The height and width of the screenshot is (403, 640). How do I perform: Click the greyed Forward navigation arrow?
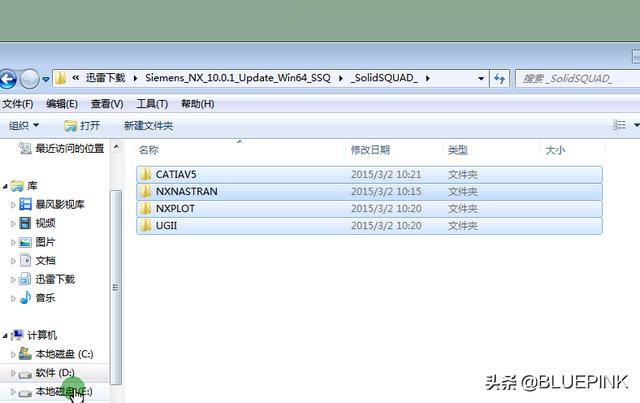pos(29,78)
